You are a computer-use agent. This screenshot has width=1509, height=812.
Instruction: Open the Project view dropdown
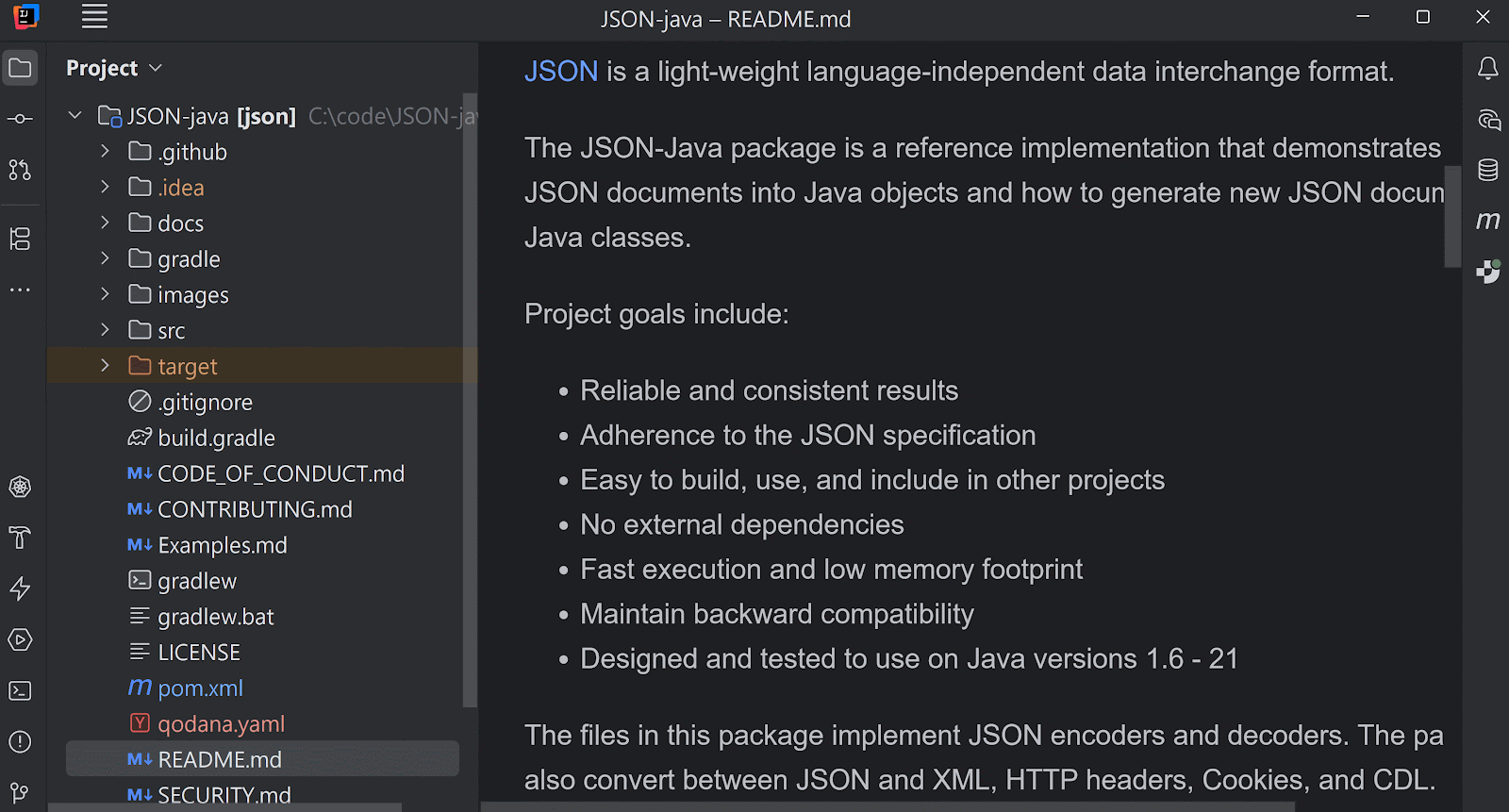115,68
